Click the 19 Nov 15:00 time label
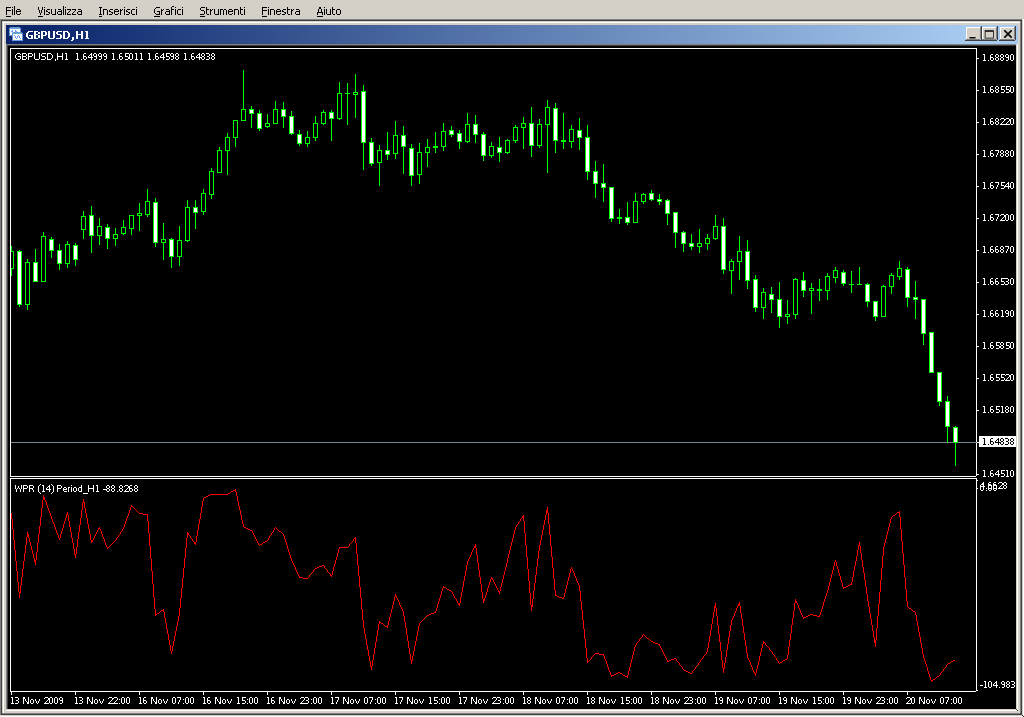This screenshot has height=717, width=1024. [x=806, y=701]
